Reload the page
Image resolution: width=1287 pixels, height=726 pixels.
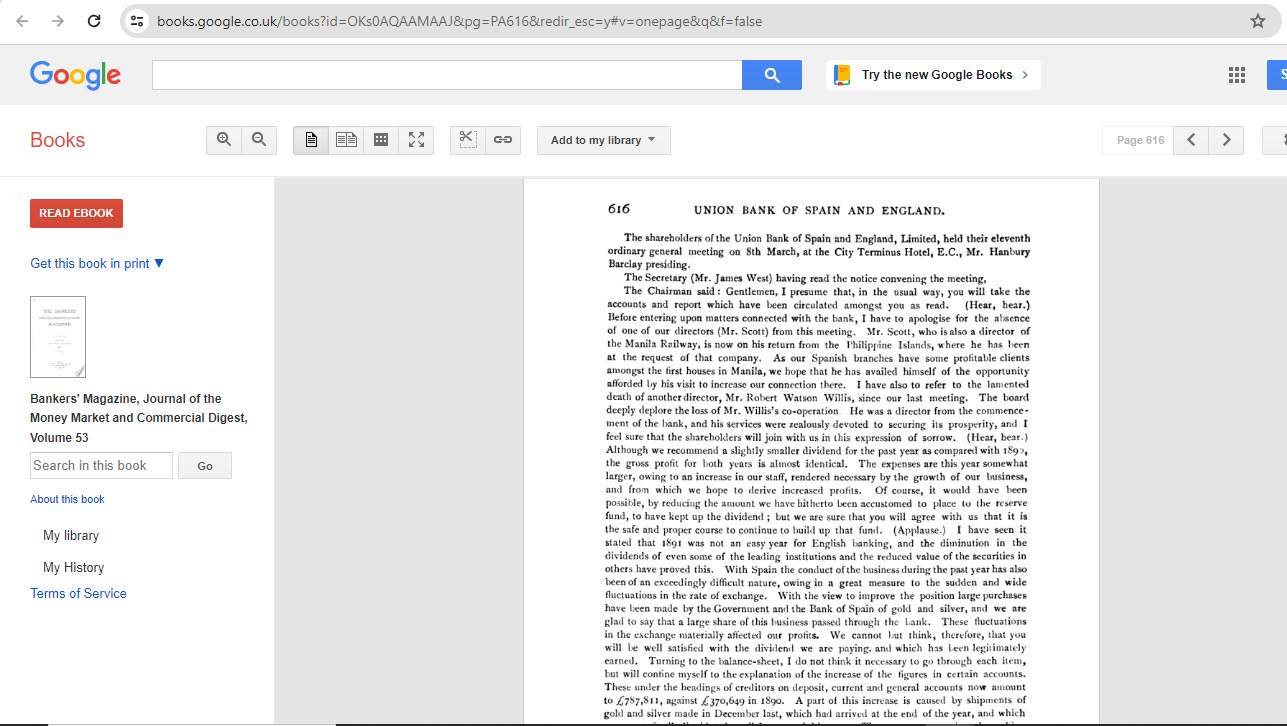94,21
